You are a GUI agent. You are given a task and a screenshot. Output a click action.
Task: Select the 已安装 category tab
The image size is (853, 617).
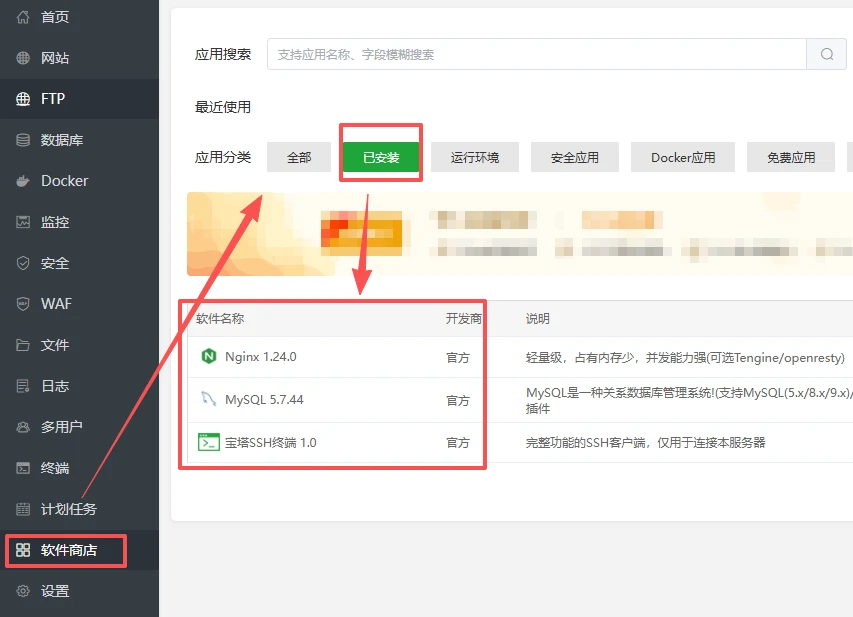click(381, 157)
